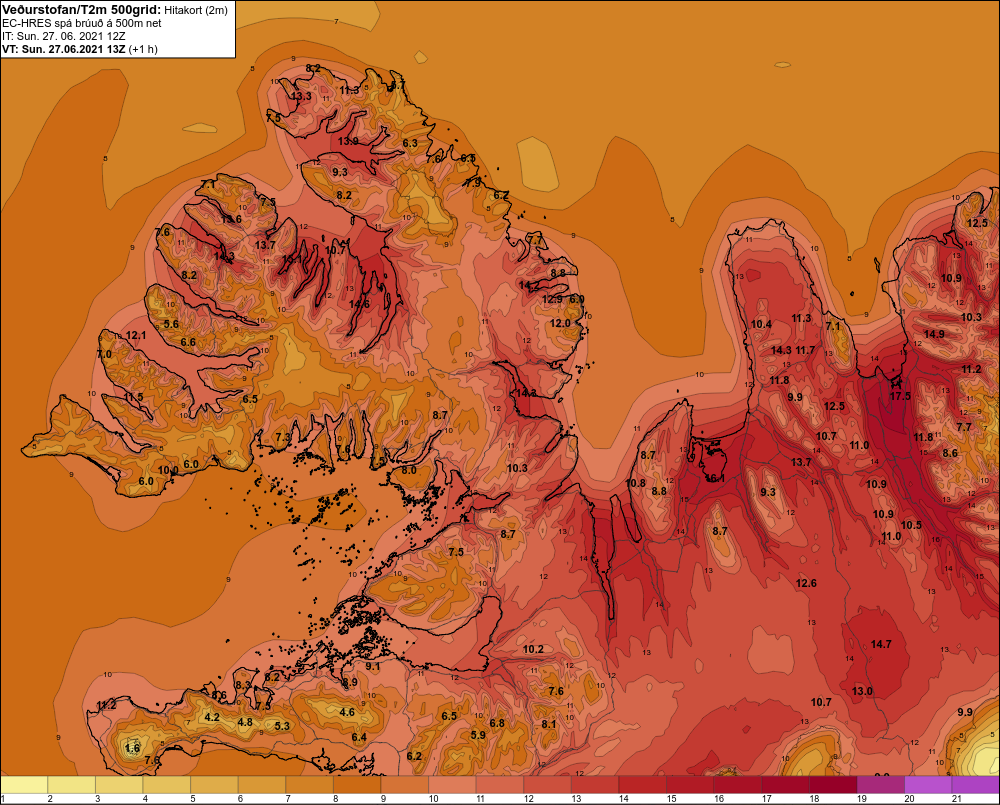Select the 10.4 temperature value
The height and width of the screenshot is (805, 1000).
(x=761, y=324)
